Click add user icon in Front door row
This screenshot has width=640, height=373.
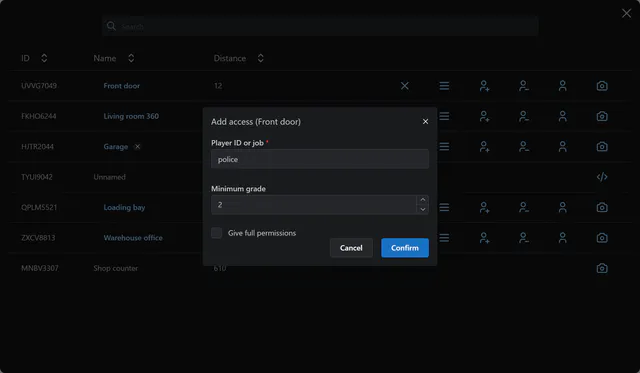point(484,86)
